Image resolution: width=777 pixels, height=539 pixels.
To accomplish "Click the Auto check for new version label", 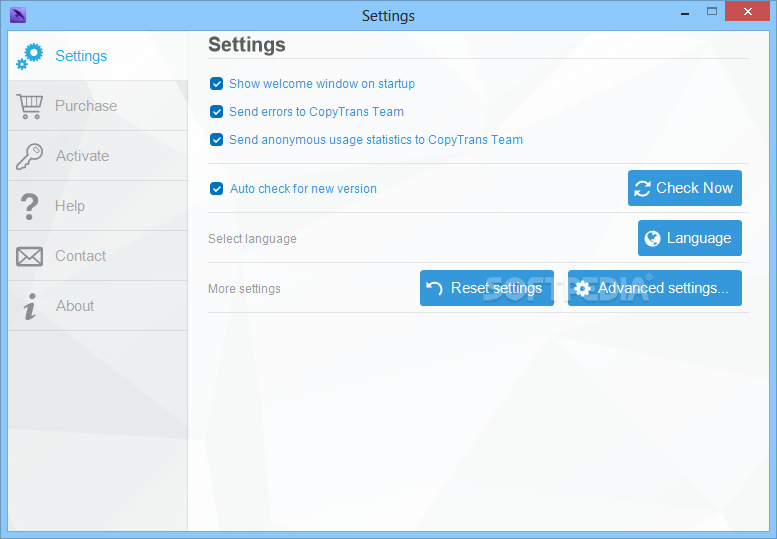I will pos(303,189).
